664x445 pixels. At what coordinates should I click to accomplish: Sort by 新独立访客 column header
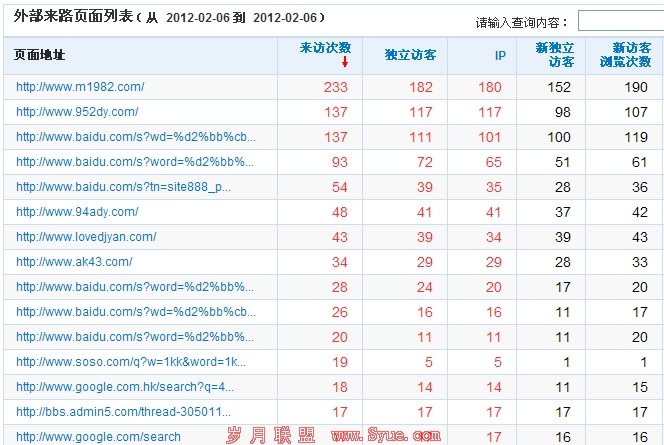coord(554,55)
